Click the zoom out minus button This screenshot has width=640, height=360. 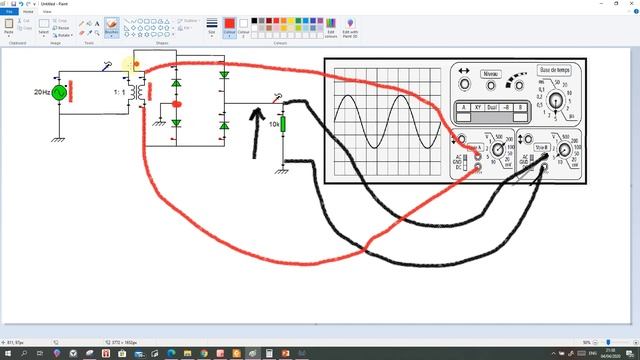click(596, 342)
